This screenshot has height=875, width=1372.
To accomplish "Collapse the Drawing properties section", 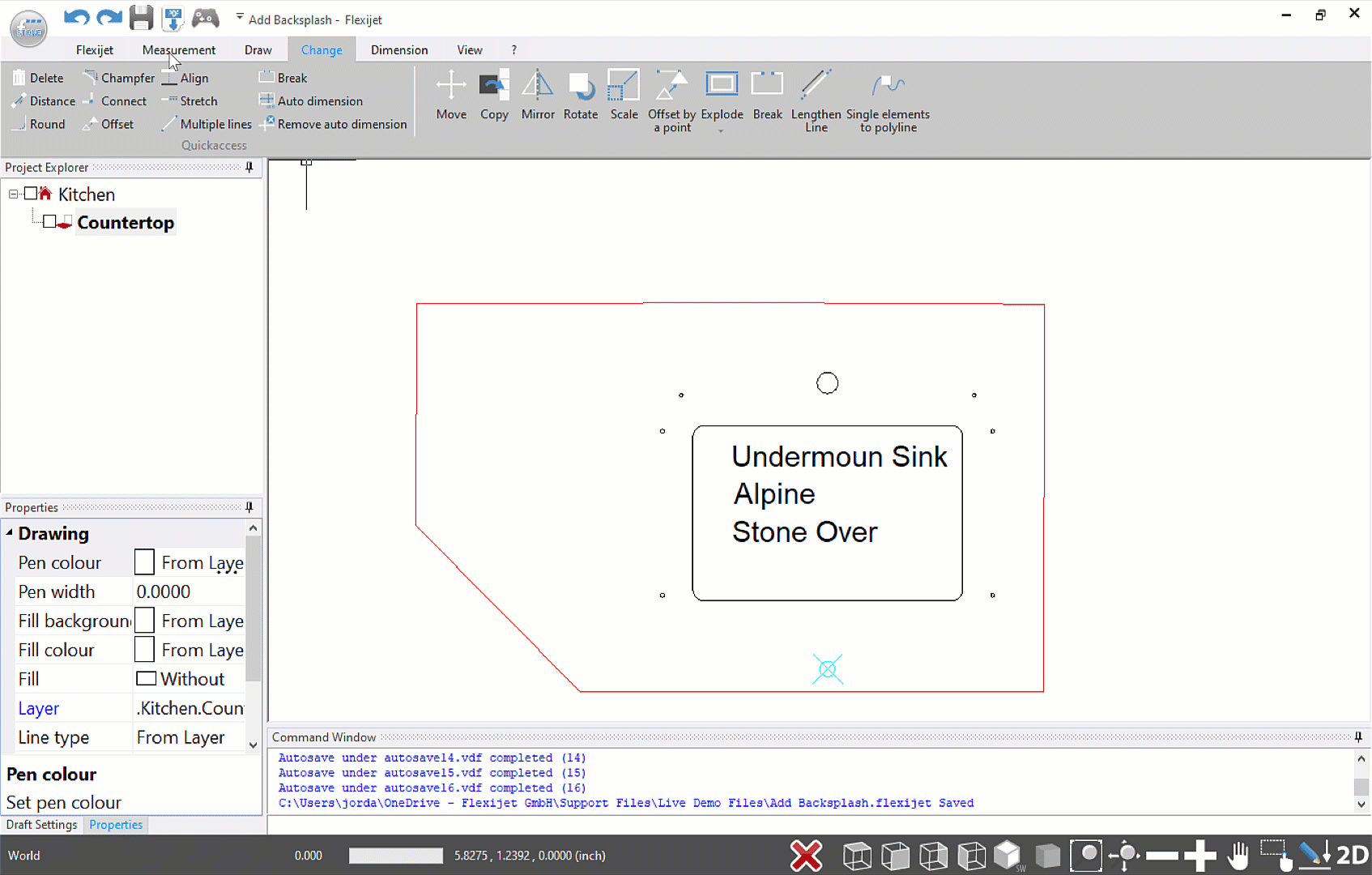I will 10,533.
